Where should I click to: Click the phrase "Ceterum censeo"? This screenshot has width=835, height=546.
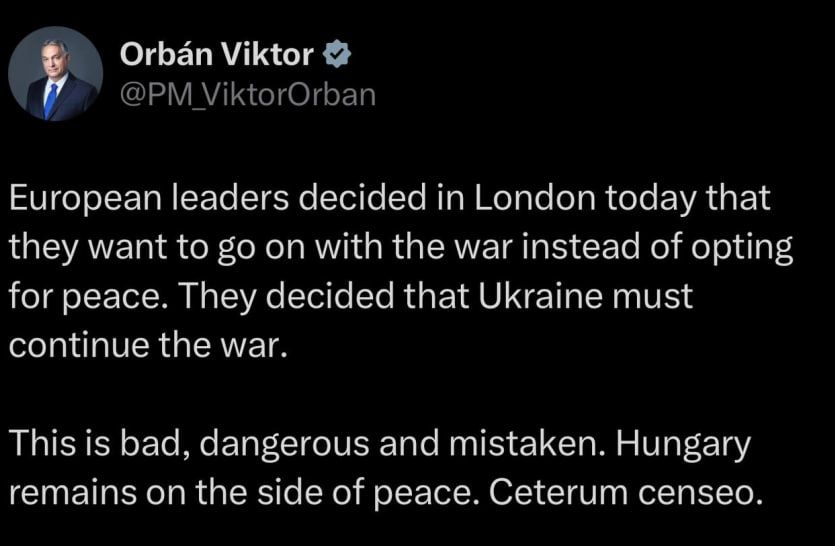tap(623, 493)
